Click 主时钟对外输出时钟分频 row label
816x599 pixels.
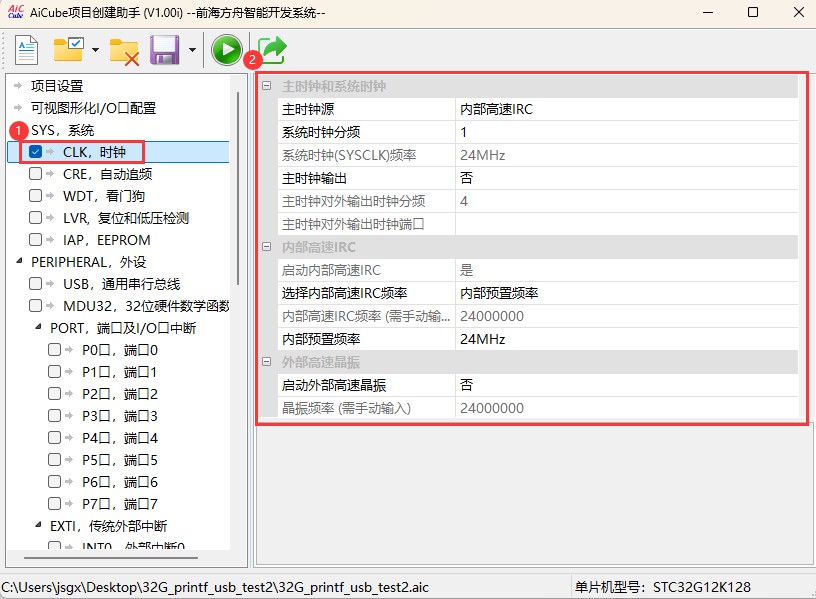point(353,201)
